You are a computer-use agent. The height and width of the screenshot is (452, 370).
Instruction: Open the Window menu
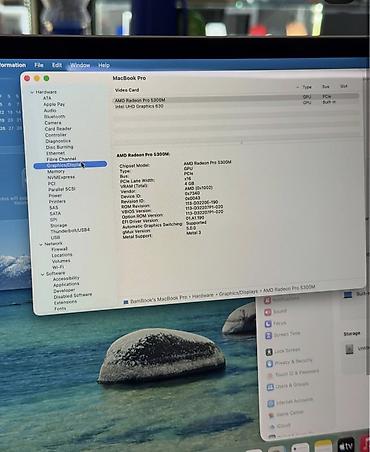(80, 65)
